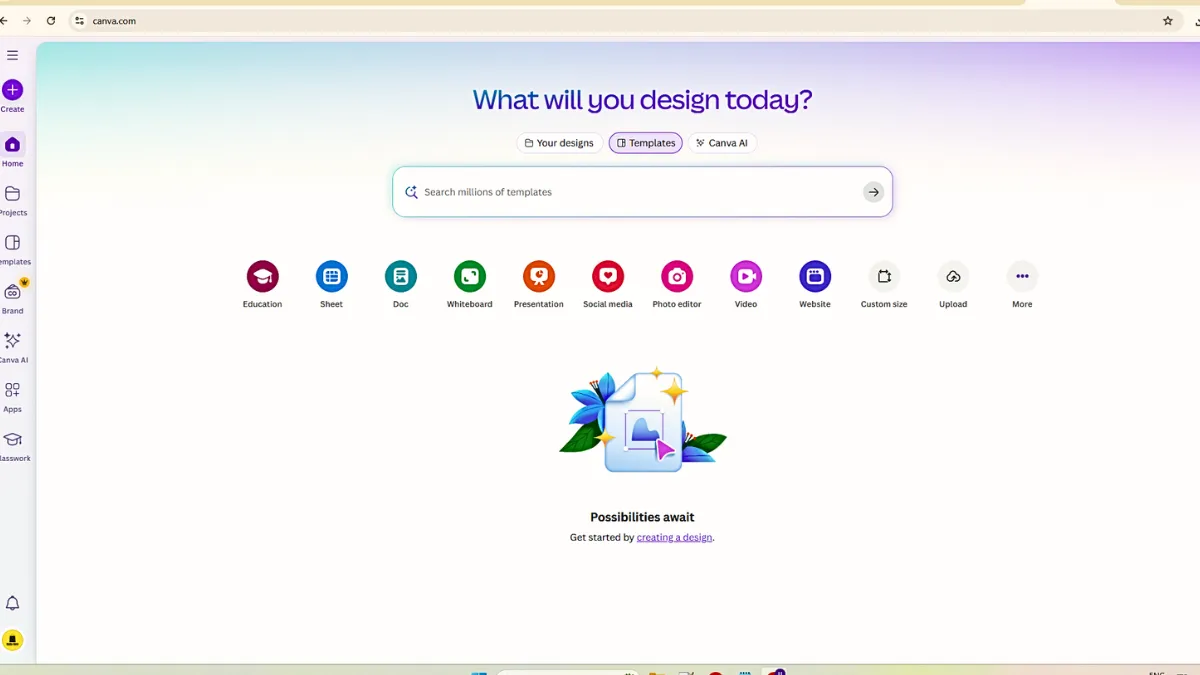Select the Canva AI tab
1200x675 pixels.
click(721, 143)
